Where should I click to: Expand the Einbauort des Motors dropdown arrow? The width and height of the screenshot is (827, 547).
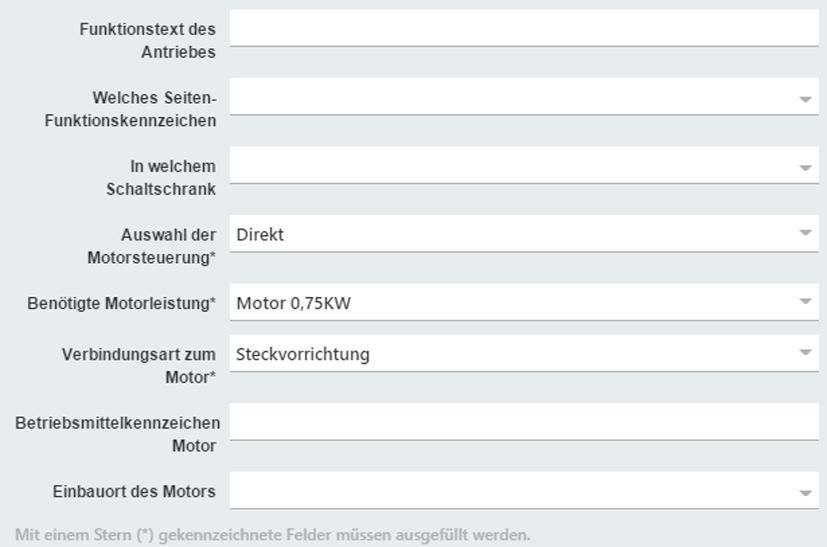(805, 492)
